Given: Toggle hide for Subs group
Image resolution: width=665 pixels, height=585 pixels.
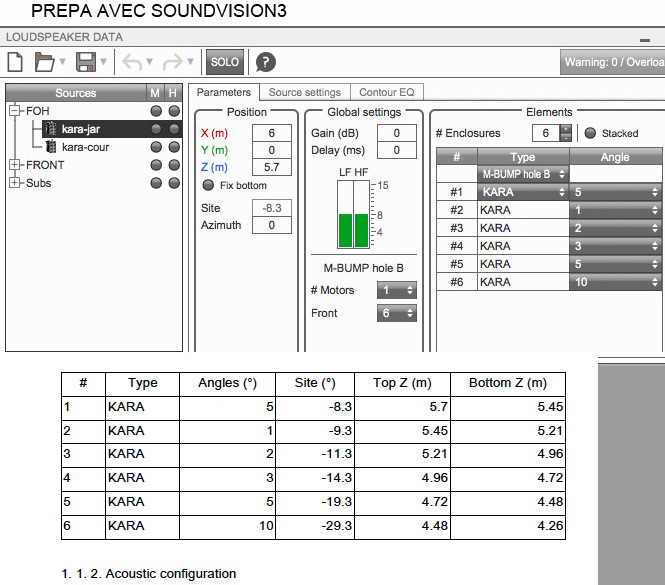Looking at the screenshot, I should (174, 183).
